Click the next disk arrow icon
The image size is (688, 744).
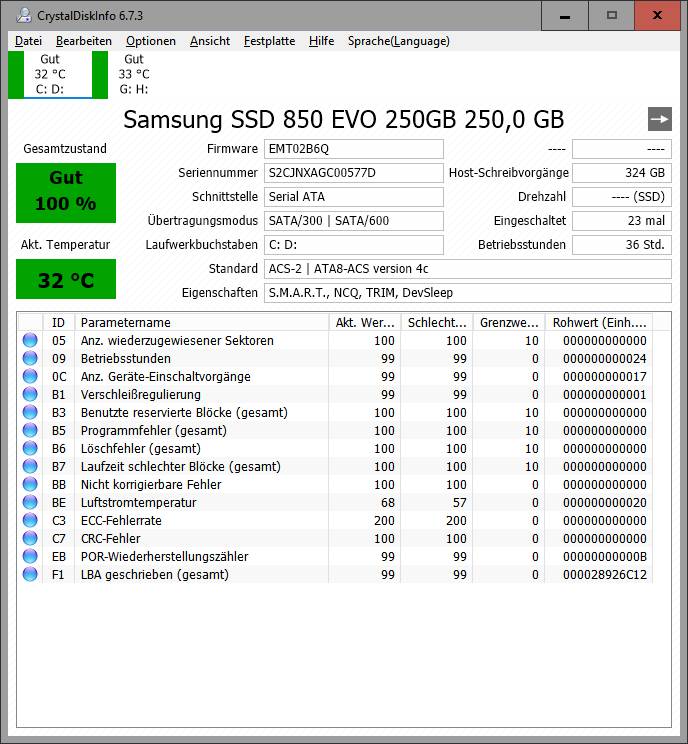[660, 119]
